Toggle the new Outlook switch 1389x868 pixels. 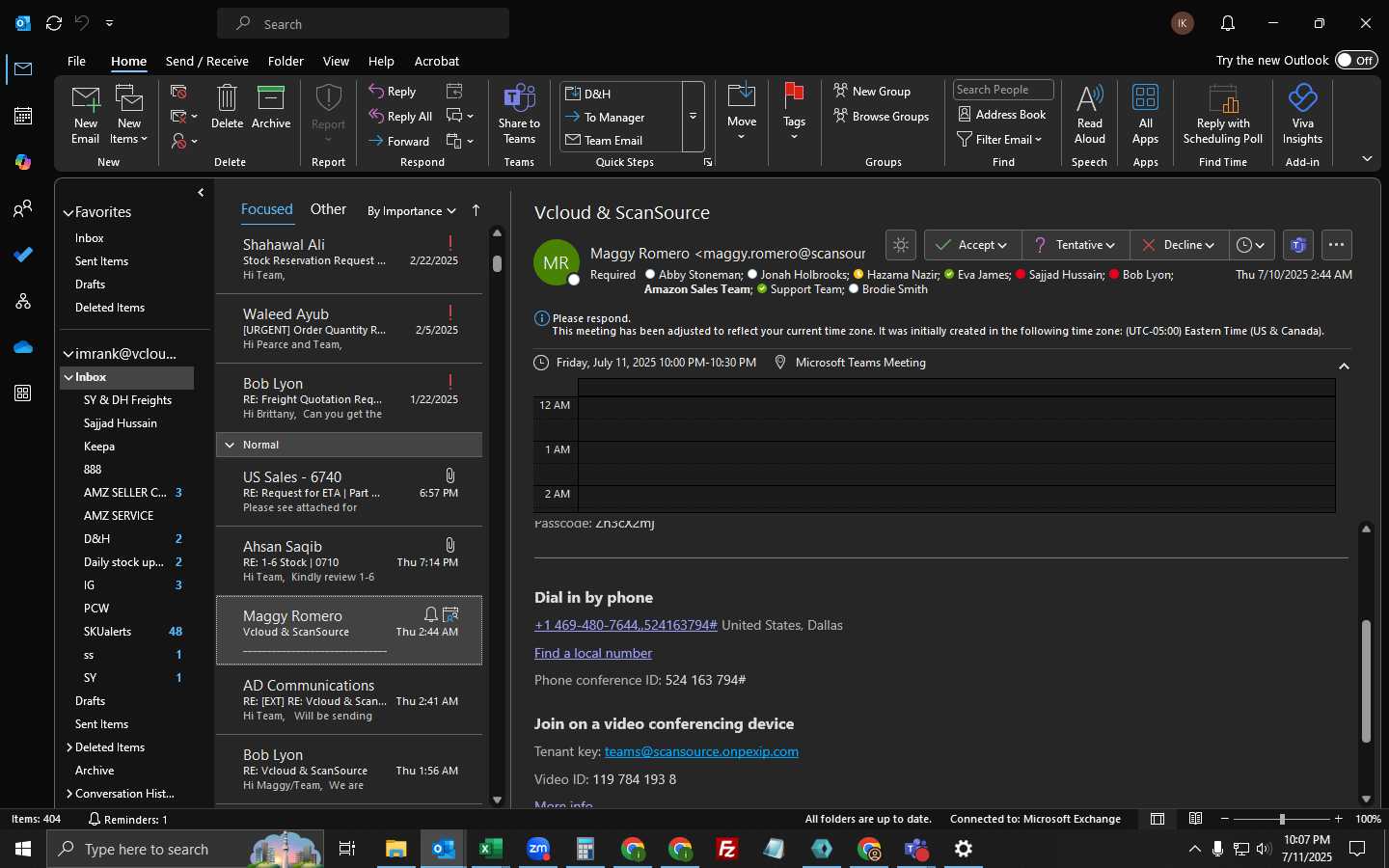[x=1356, y=60]
